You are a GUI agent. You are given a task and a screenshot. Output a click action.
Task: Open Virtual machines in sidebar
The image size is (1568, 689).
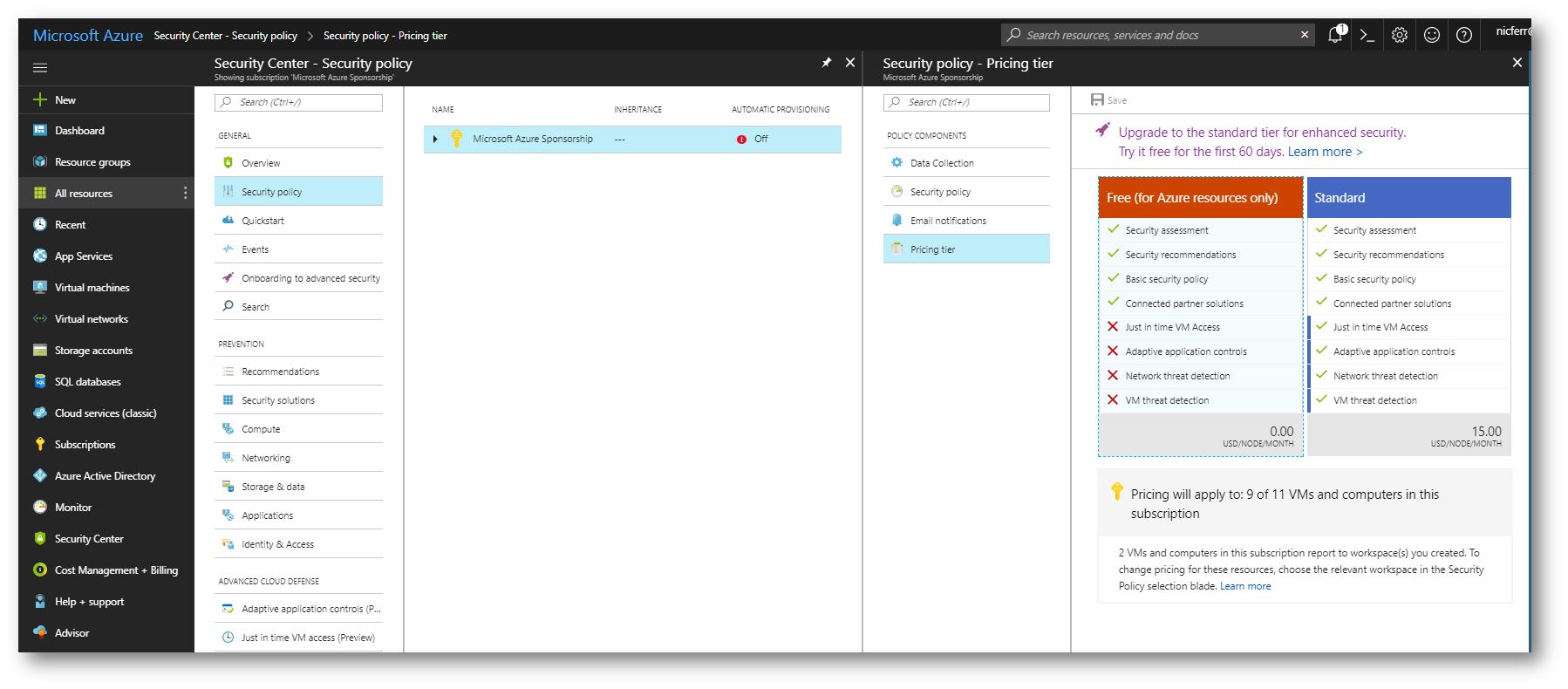pyautogui.click(x=106, y=288)
